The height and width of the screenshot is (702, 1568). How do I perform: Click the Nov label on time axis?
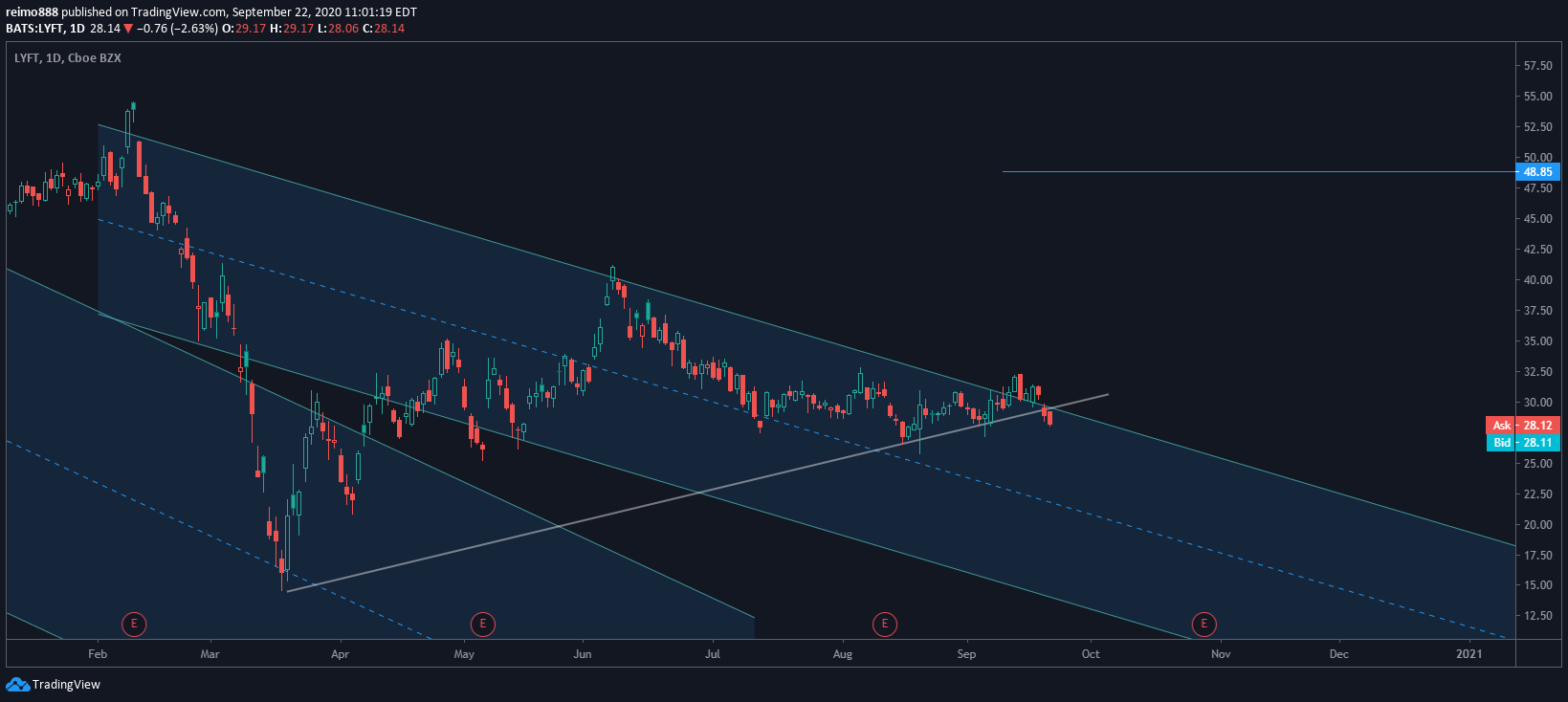pos(1221,654)
